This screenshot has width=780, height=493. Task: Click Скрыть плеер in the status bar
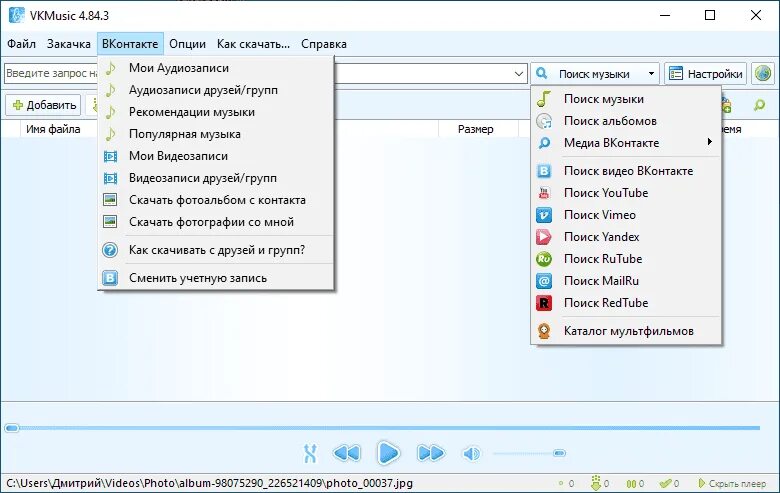pos(732,483)
